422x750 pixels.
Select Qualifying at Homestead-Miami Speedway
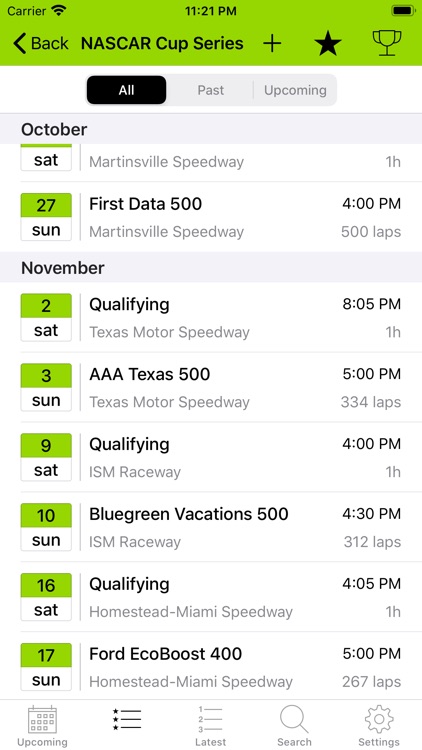[x=211, y=597]
